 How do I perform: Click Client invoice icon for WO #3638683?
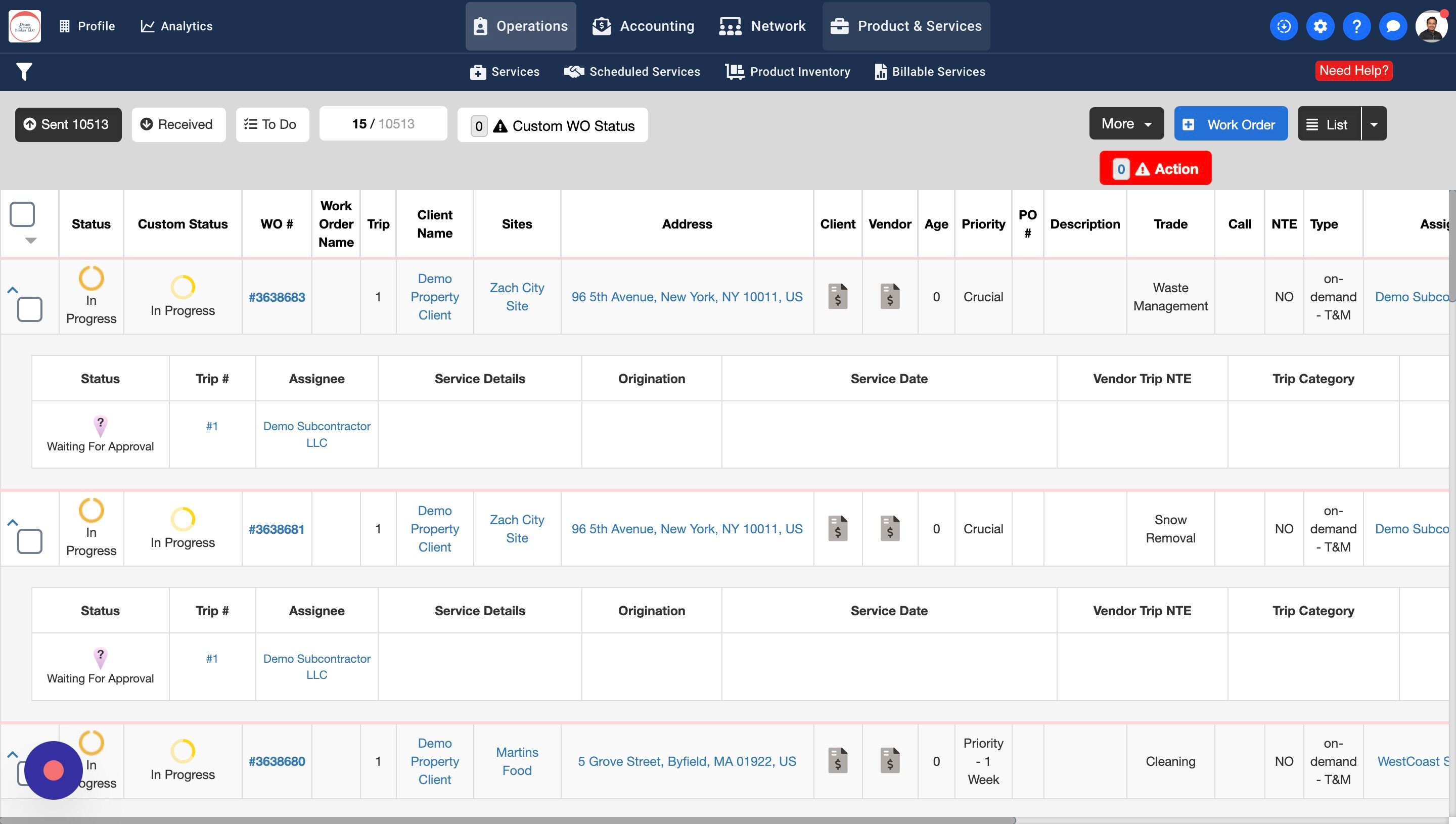tap(838, 297)
